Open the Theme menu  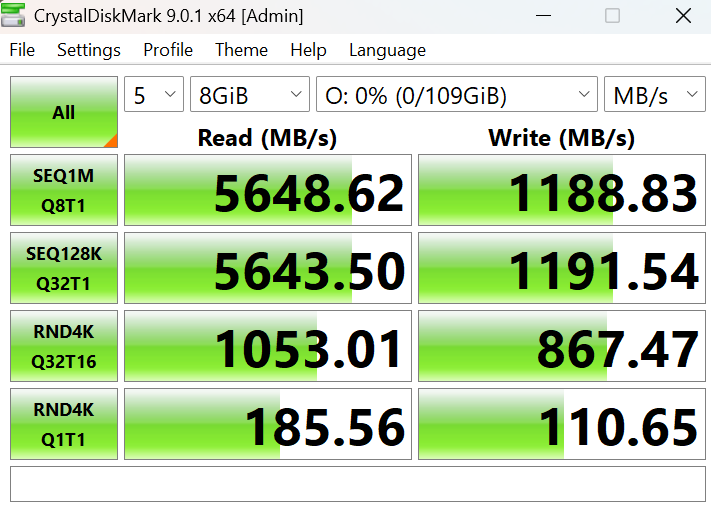coord(241,50)
